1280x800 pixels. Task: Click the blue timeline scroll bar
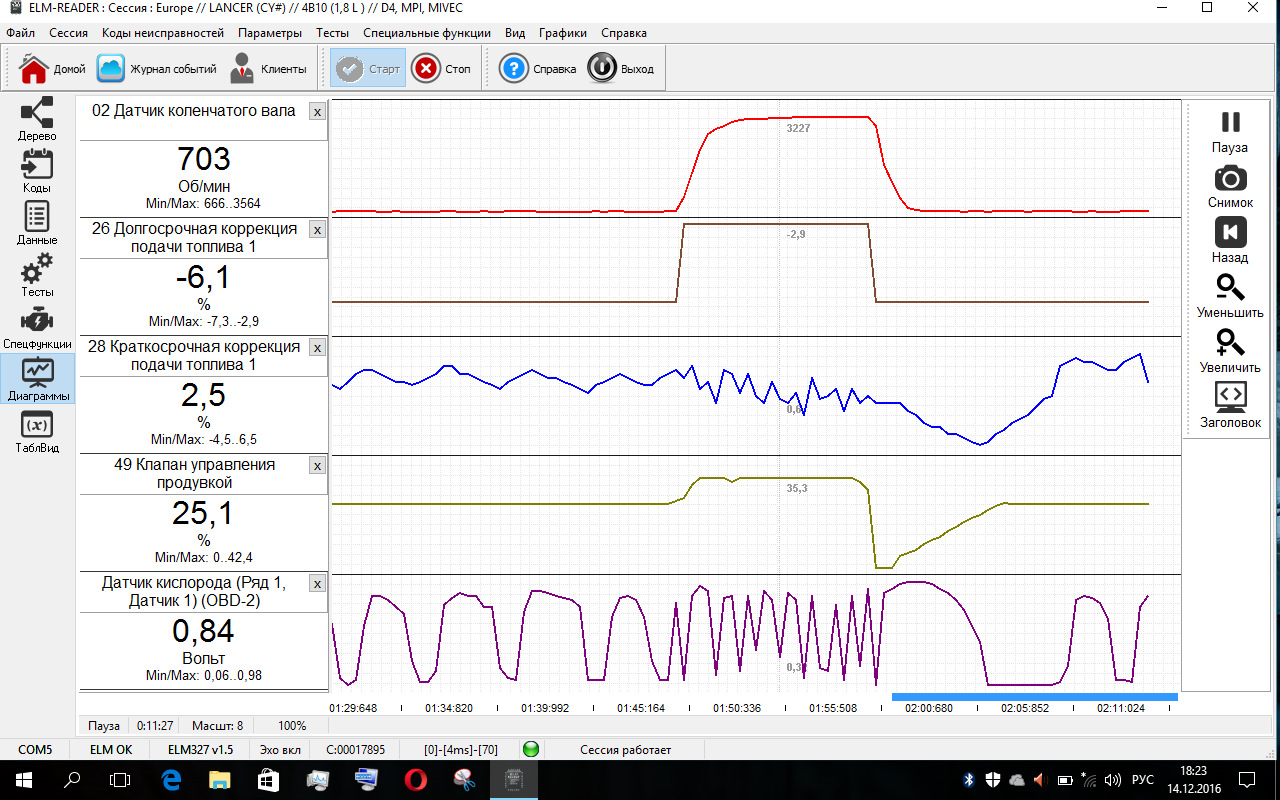tap(1034, 697)
